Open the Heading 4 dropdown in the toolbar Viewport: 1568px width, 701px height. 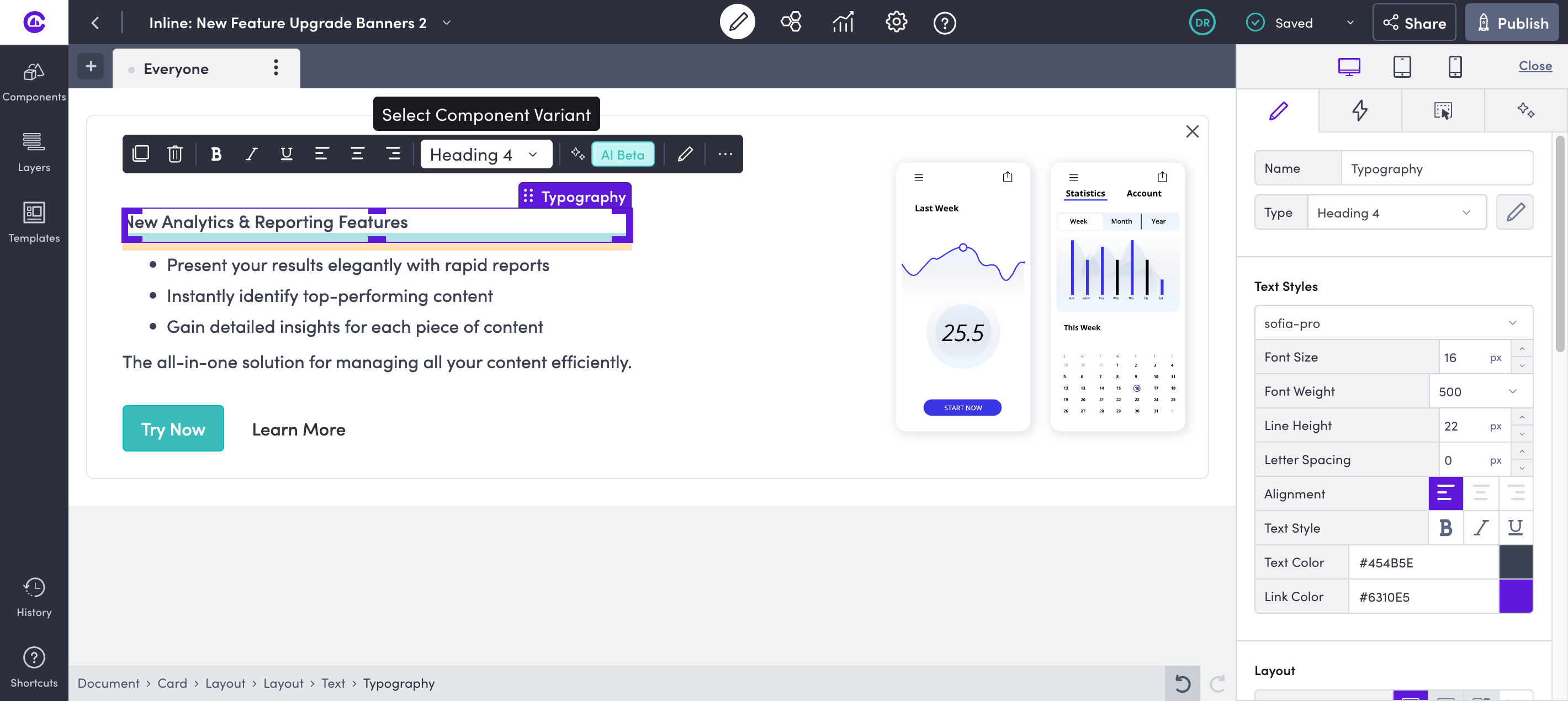point(485,154)
